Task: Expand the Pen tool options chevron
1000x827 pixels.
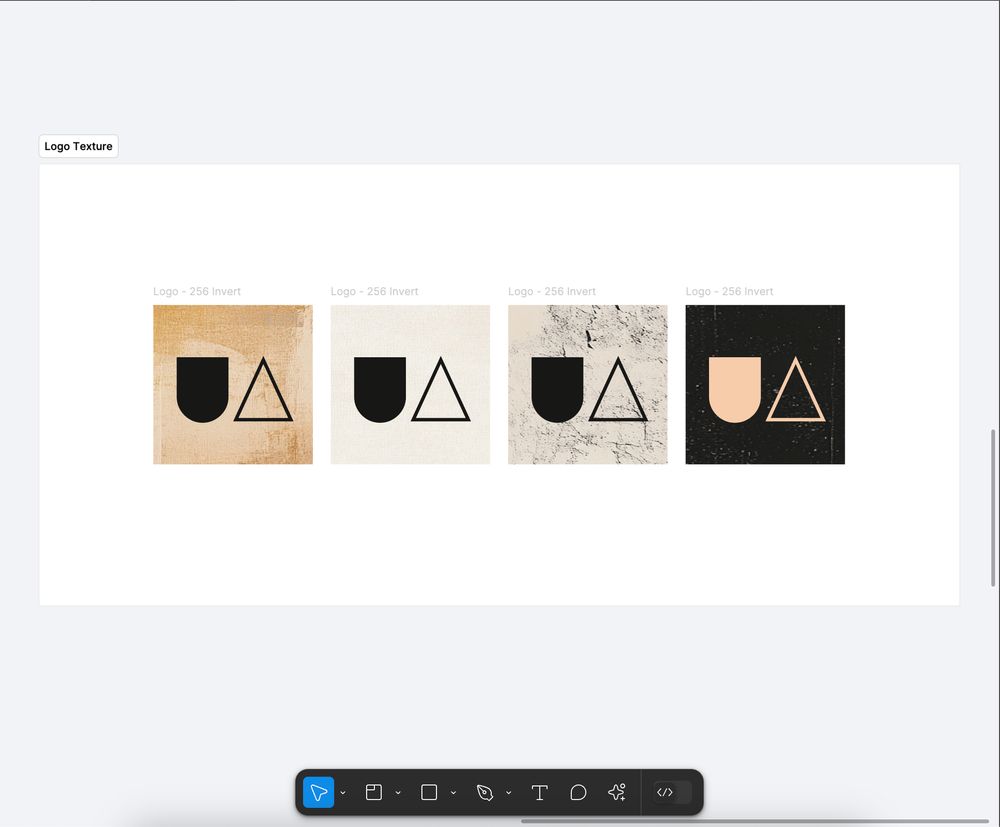Action: point(508,793)
